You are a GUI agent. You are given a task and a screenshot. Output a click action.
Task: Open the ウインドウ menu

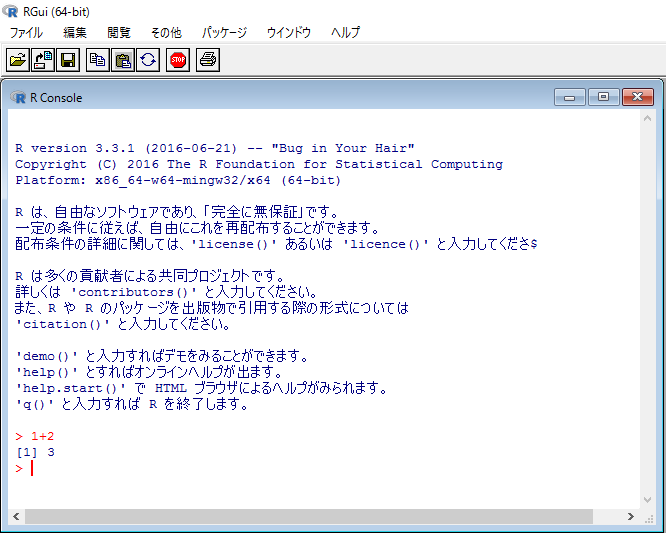point(289,32)
